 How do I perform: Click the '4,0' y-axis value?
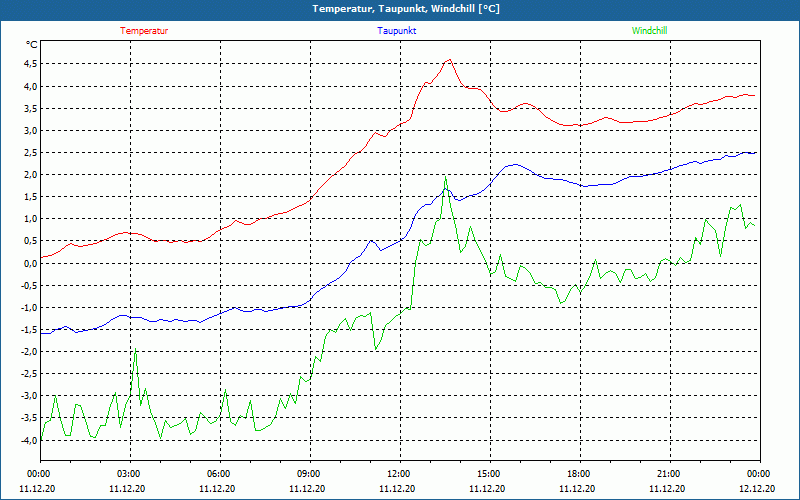coord(31,86)
